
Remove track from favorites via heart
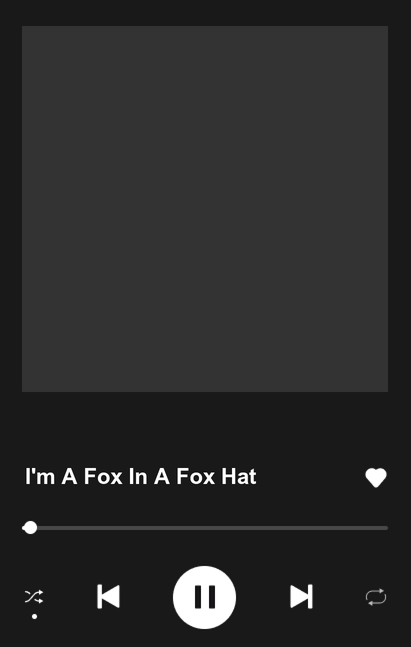coord(376,477)
